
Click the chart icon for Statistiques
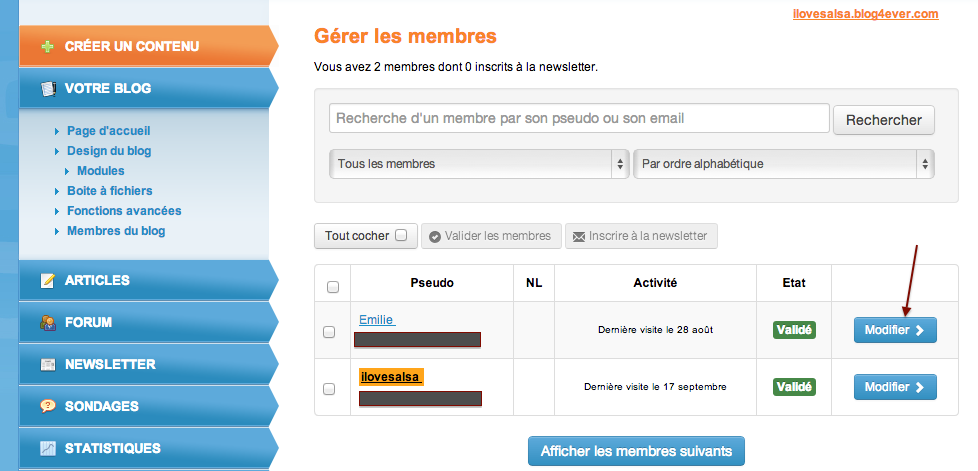click(x=48, y=448)
